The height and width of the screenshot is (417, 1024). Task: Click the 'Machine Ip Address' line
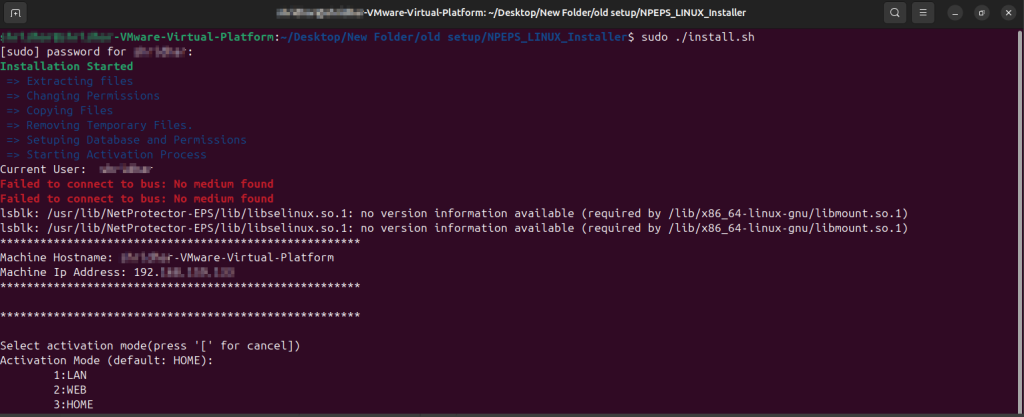click(x=118, y=272)
